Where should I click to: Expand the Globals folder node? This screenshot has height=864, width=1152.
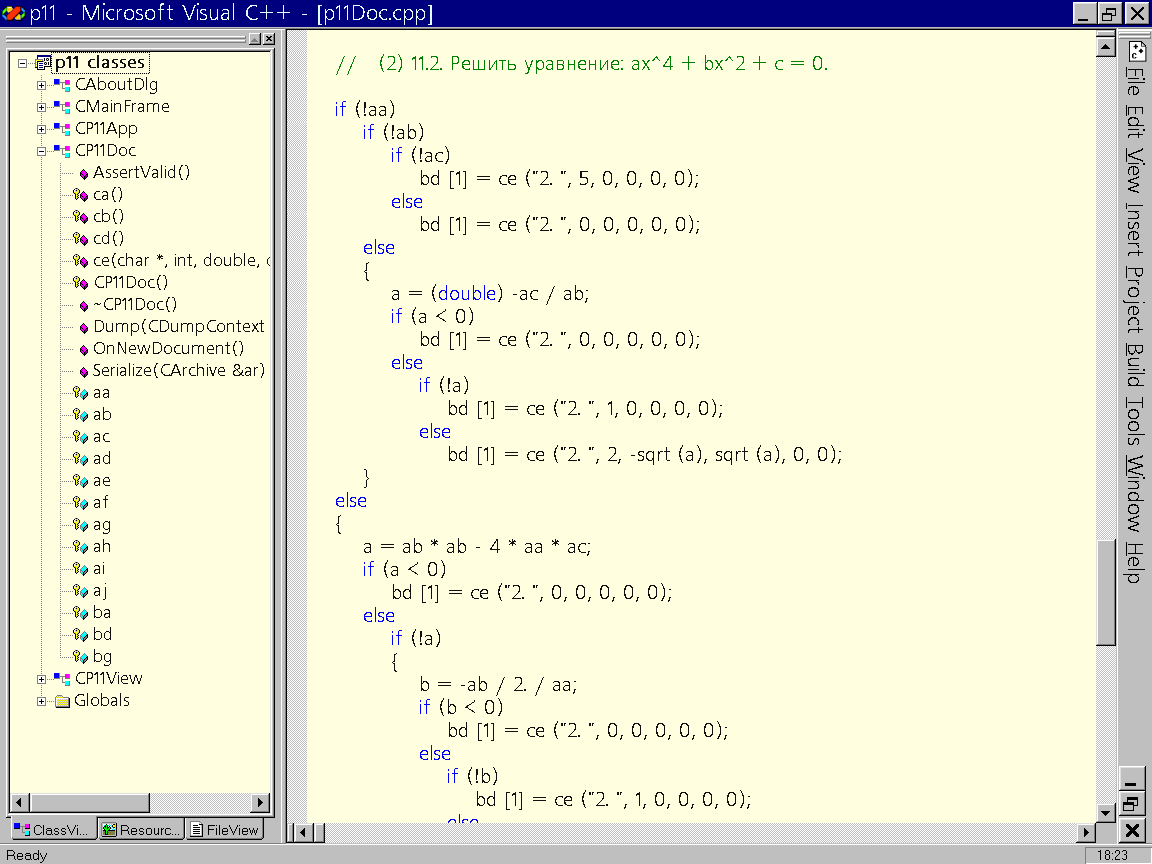[x=42, y=701]
